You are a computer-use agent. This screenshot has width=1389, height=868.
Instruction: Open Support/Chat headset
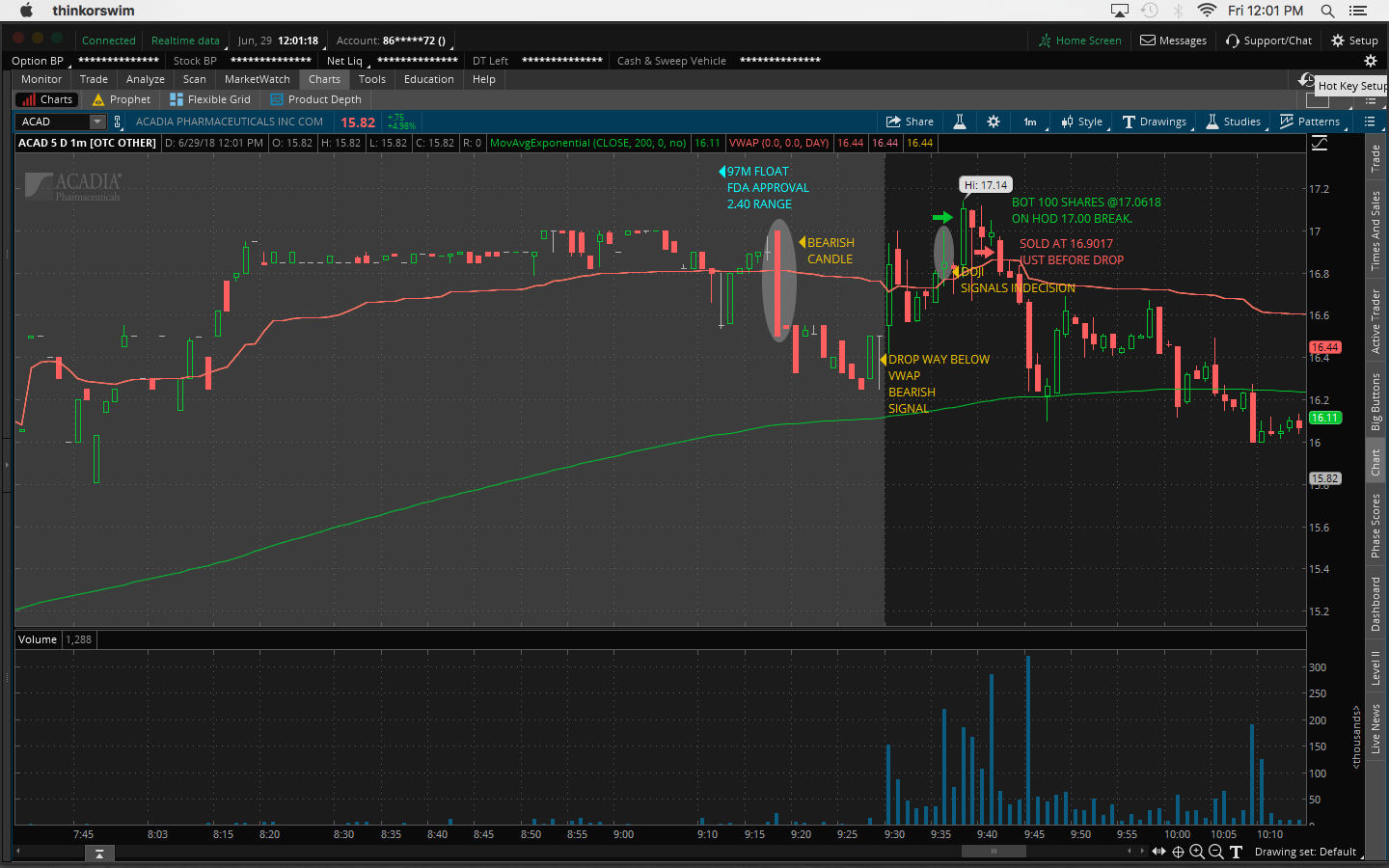pos(1268,41)
